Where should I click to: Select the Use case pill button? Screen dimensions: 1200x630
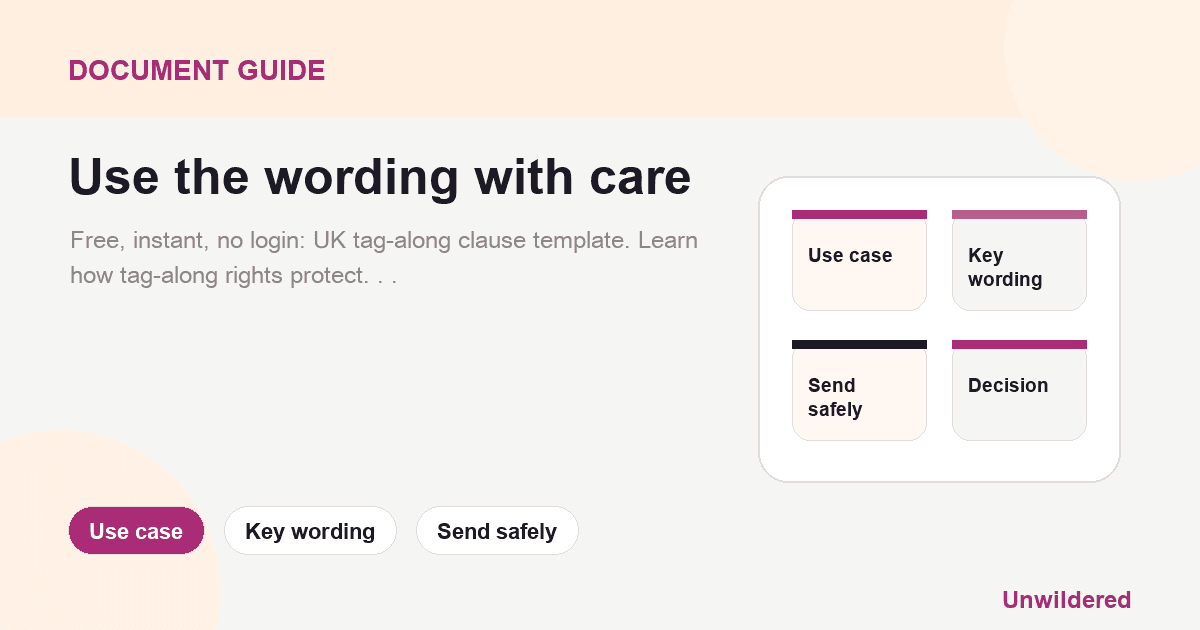click(x=136, y=531)
